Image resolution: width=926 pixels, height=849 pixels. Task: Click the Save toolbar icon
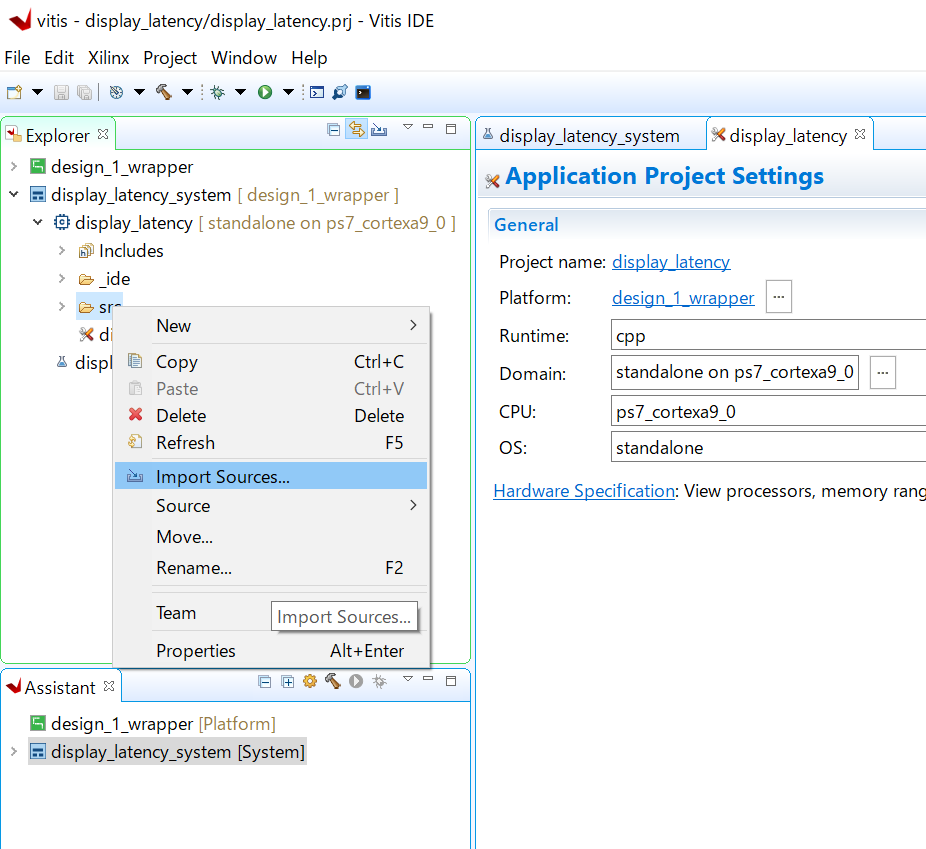[61, 92]
